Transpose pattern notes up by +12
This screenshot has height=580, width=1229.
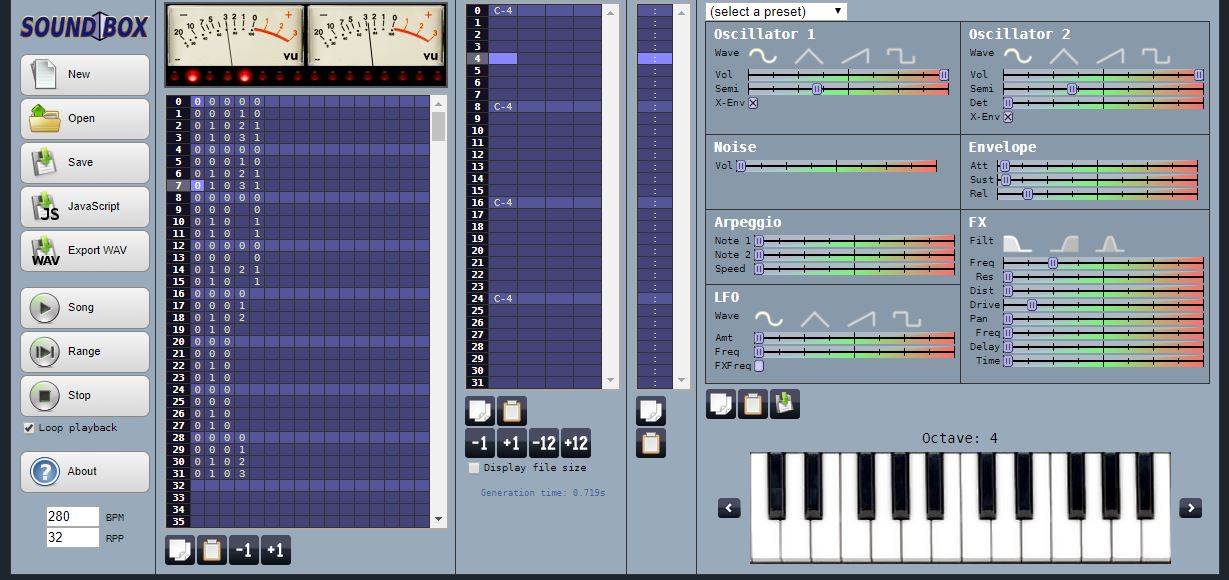(x=576, y=443)
